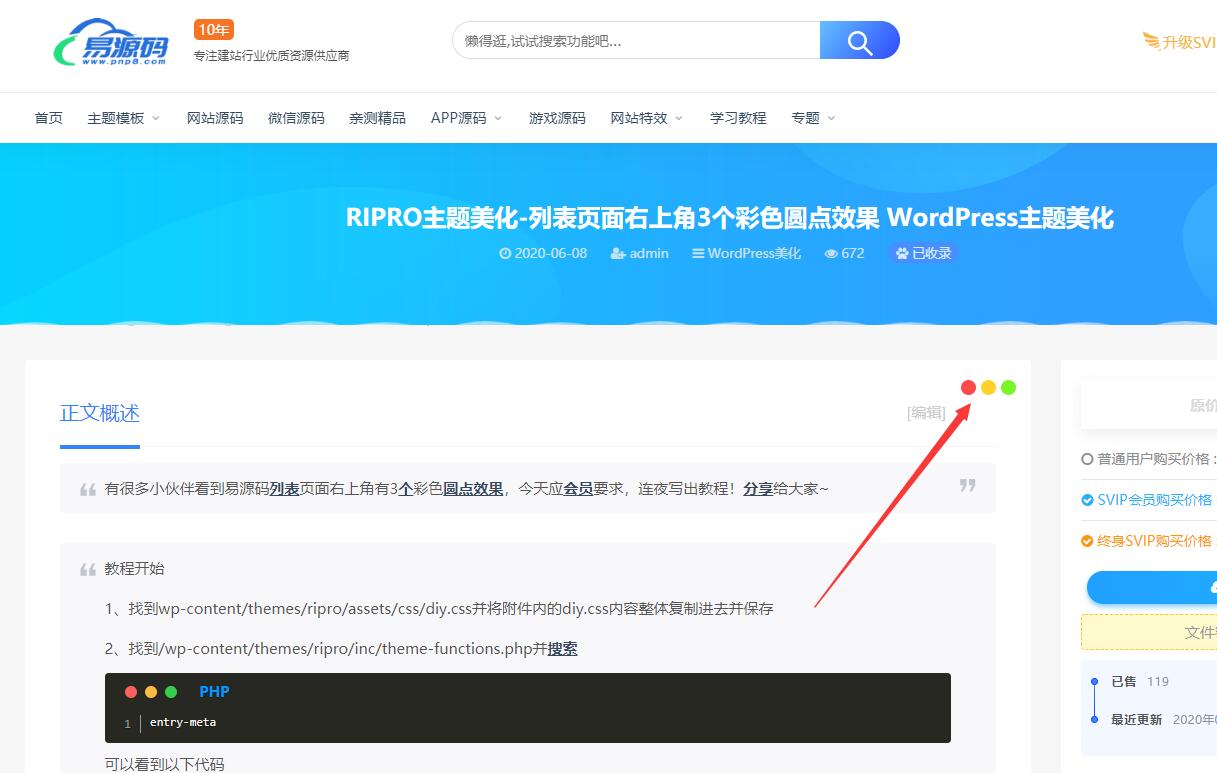Follow the 圆点效果 keyword link

473,489
